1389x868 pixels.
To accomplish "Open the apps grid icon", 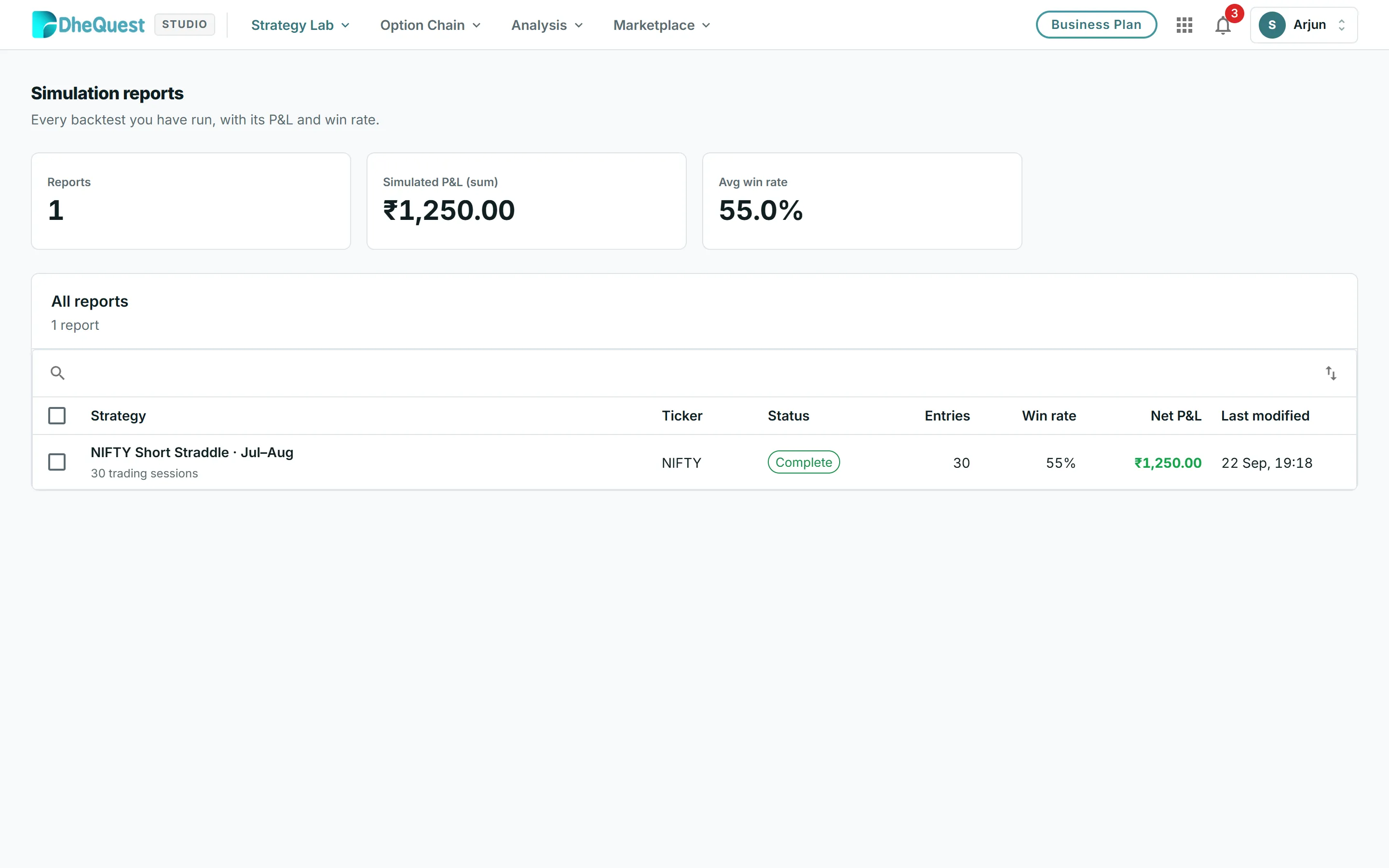I will tap(1184, 25).
